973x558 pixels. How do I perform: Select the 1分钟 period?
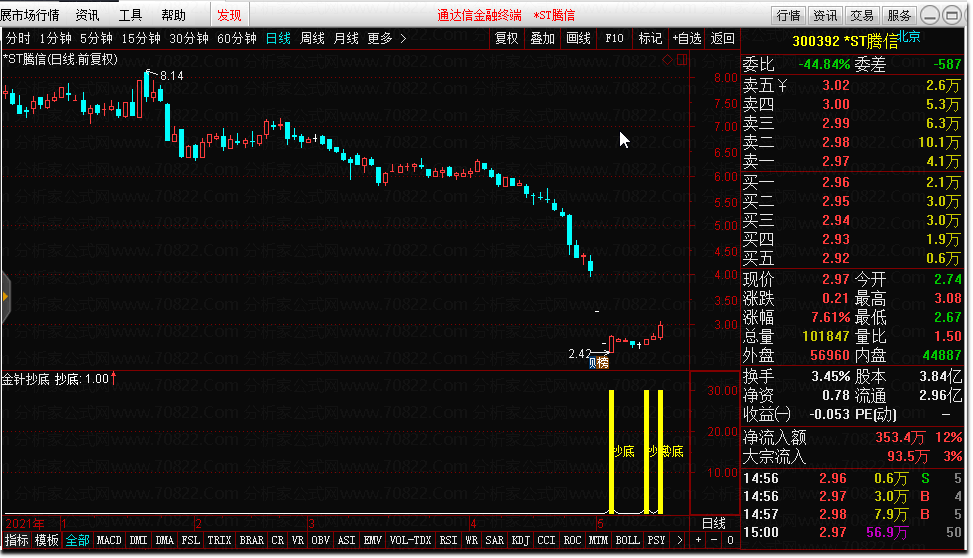(x=56, y=38)
